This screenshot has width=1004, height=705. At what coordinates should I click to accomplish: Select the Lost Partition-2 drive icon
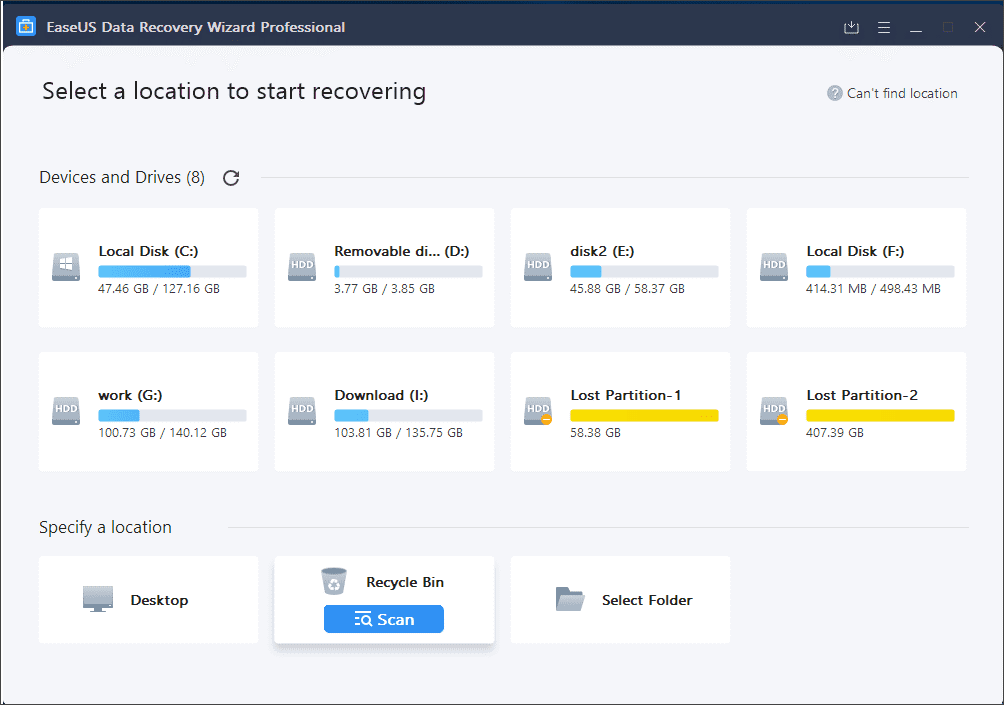tap(774, 411)
